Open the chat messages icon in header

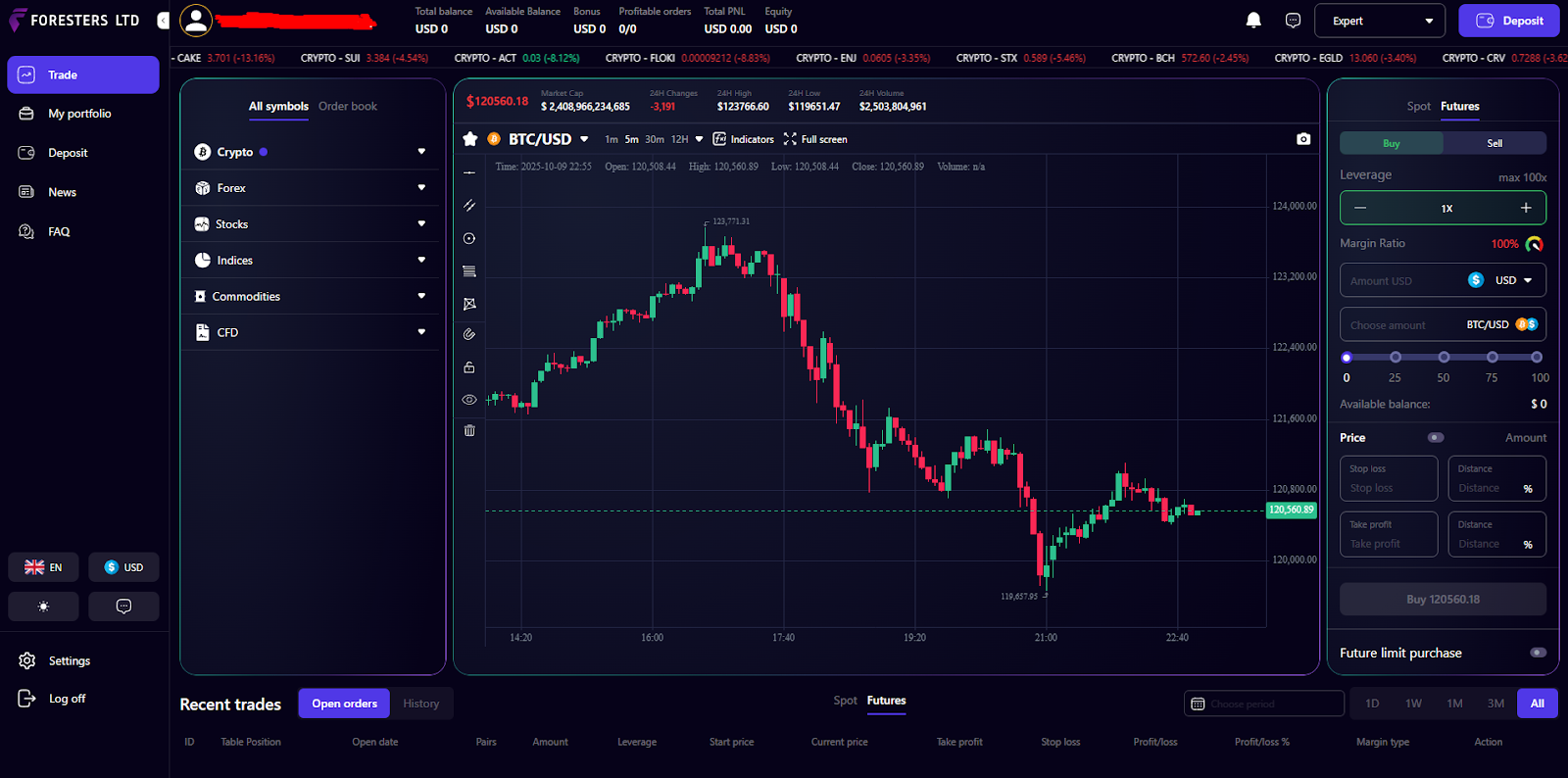pos(1293,21)
